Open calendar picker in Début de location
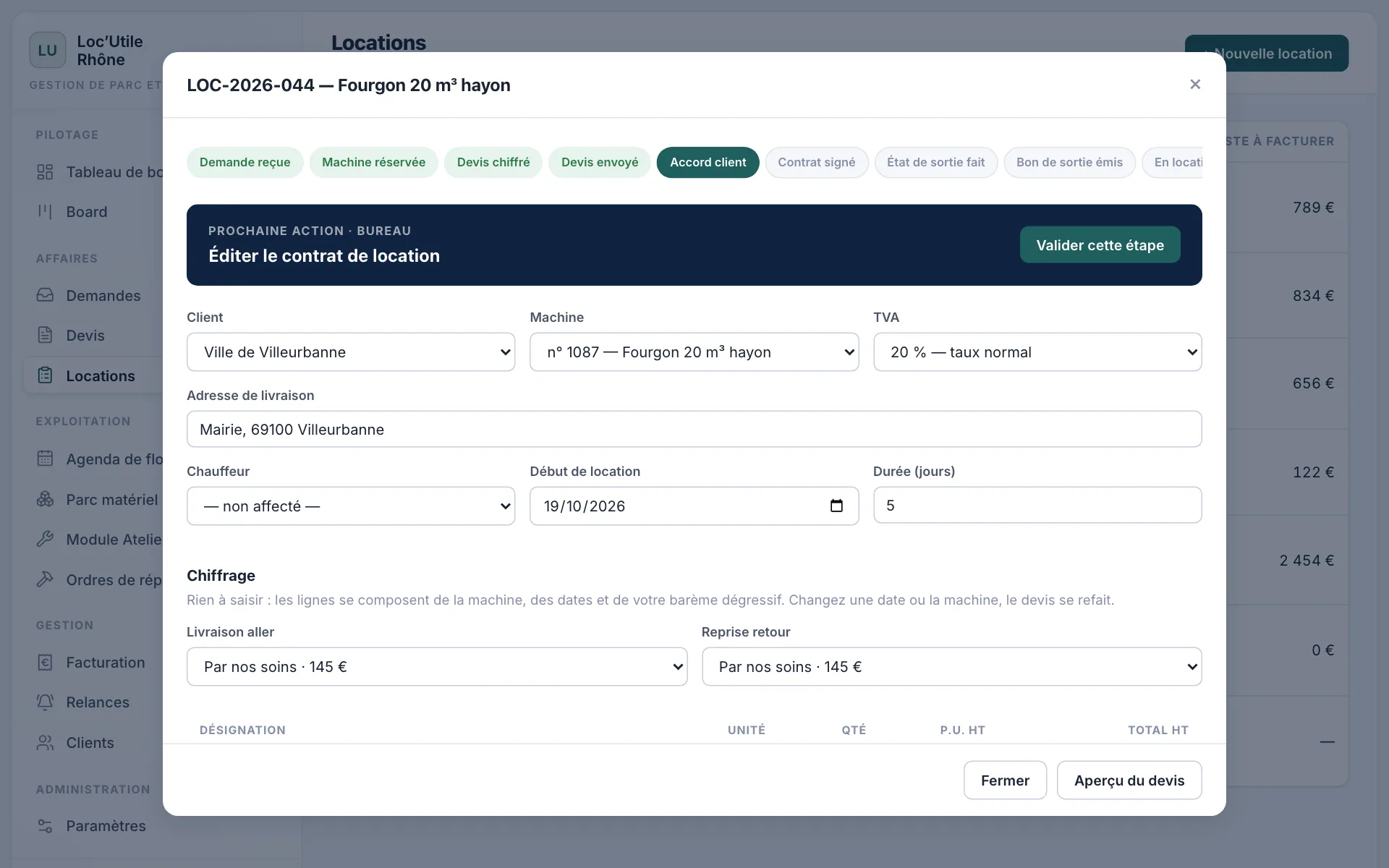Image resolution: width=1389 pixels, height=868 pixels. (836, 506)
